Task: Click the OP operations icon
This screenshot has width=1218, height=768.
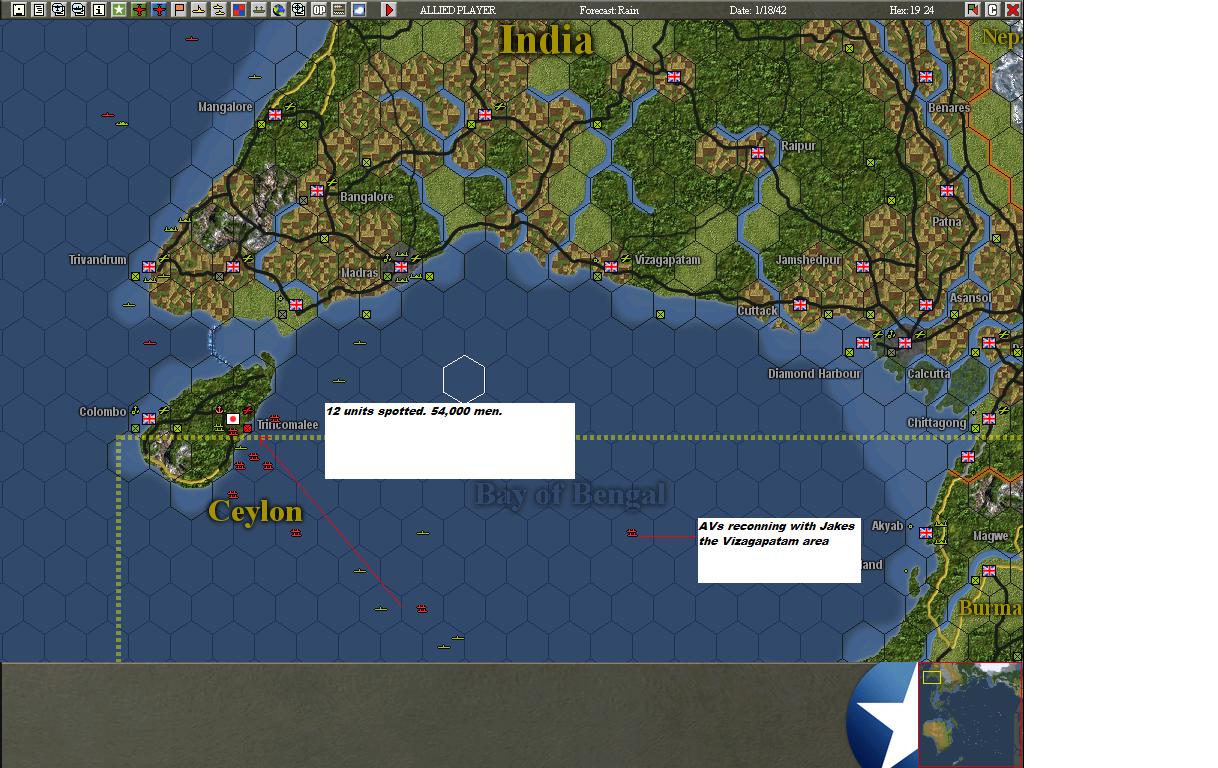Action: tap(319, 10)
